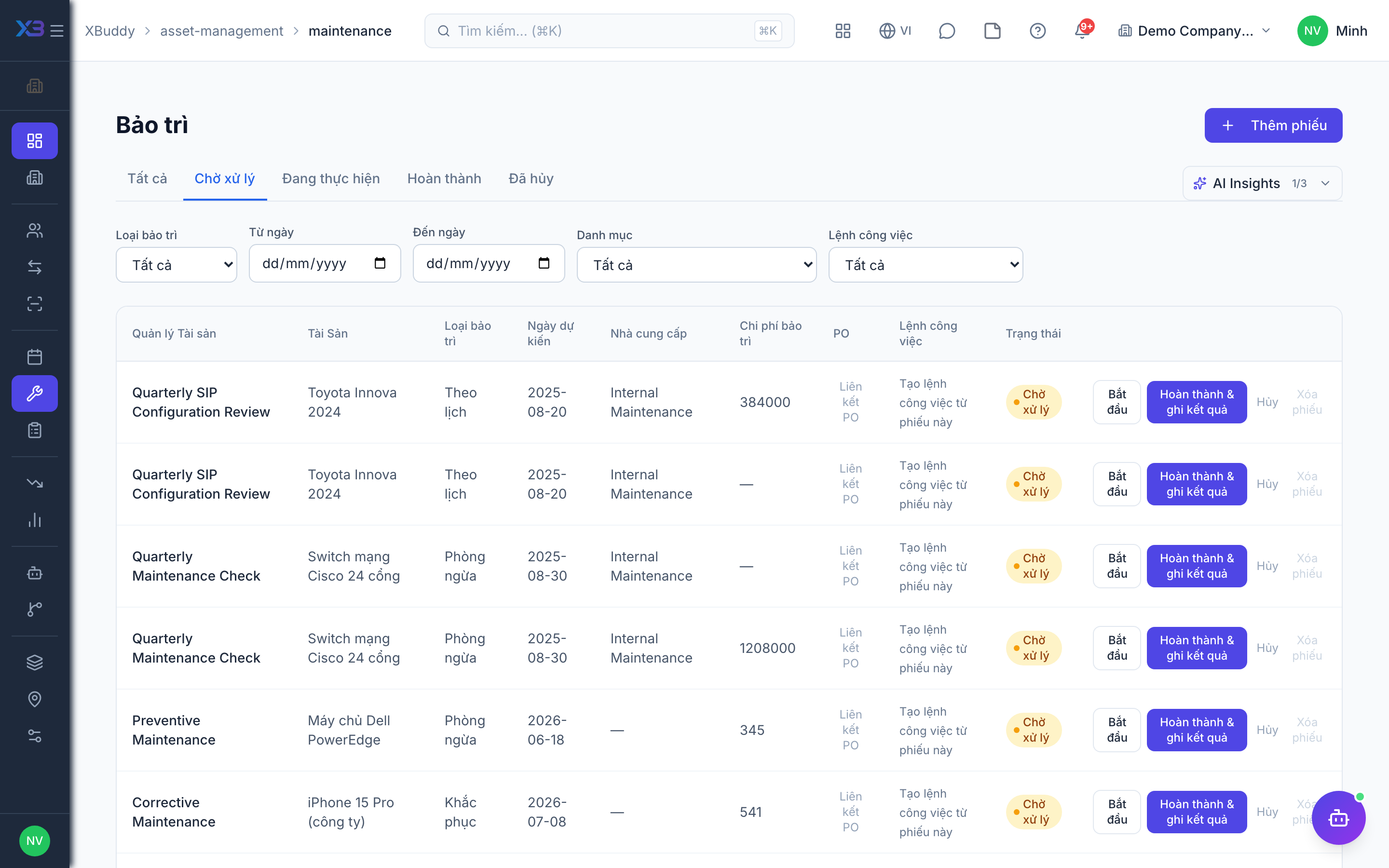Open the notes document icon in header
Viewport: 1389px width, 868px height.
point(993,30)
